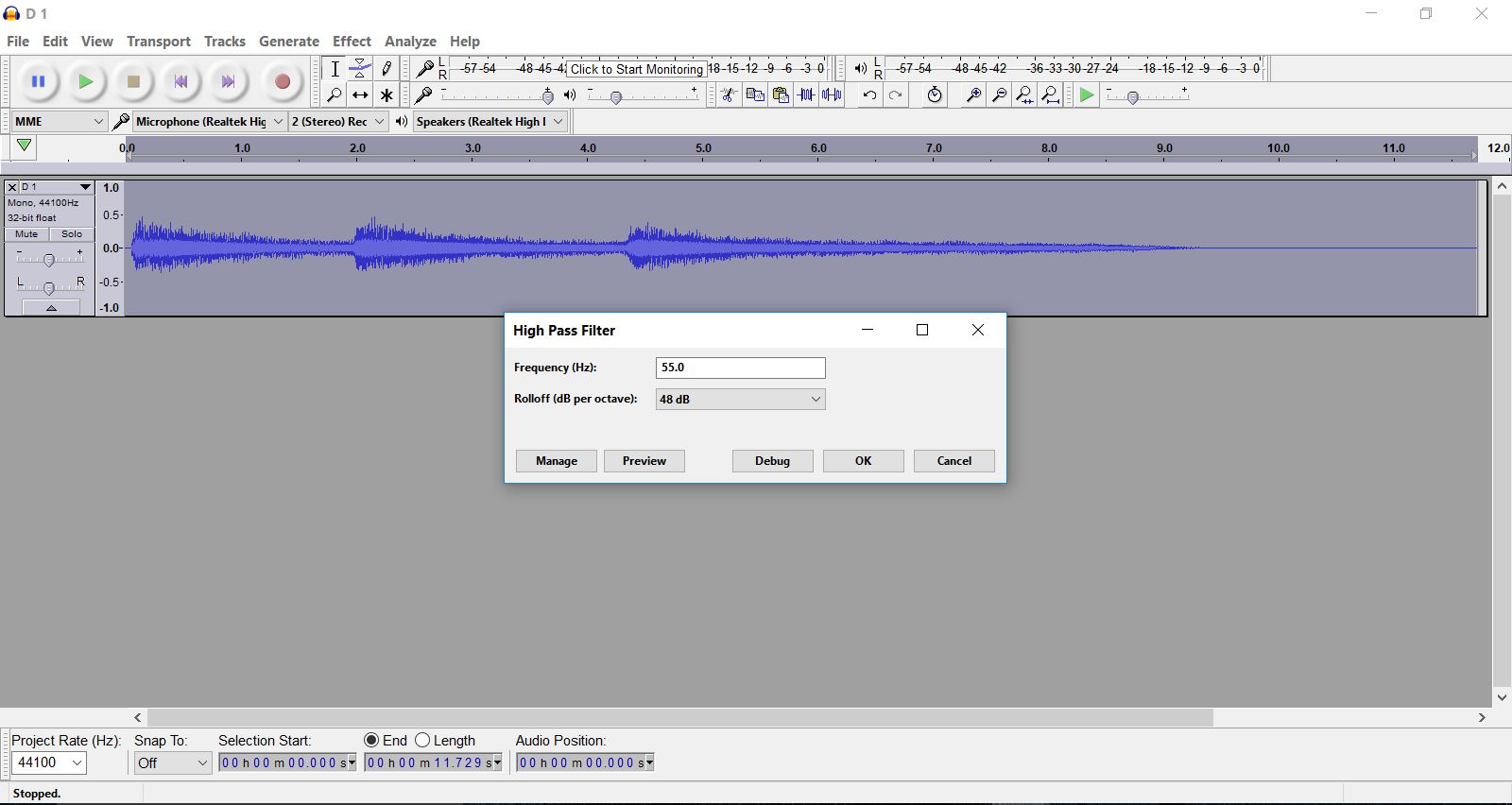Select the Draw (pencil) tool

pyautogui.click(x=387, y=68)
